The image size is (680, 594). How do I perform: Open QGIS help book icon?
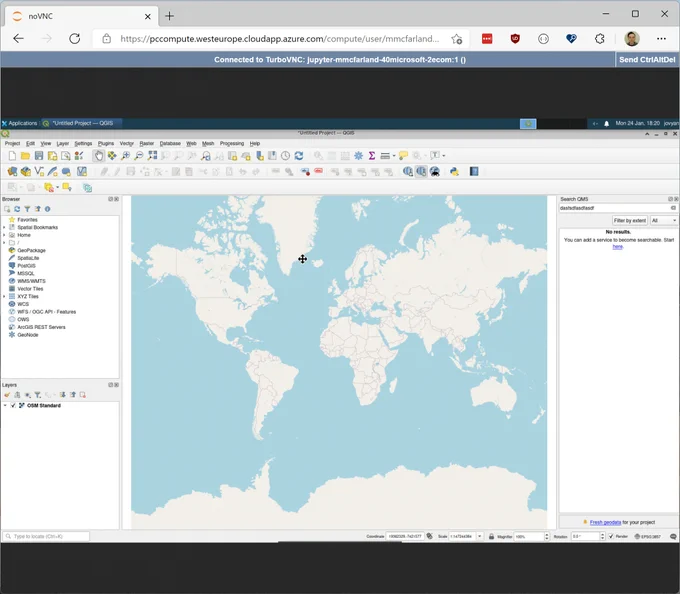[x=474, y=172]
